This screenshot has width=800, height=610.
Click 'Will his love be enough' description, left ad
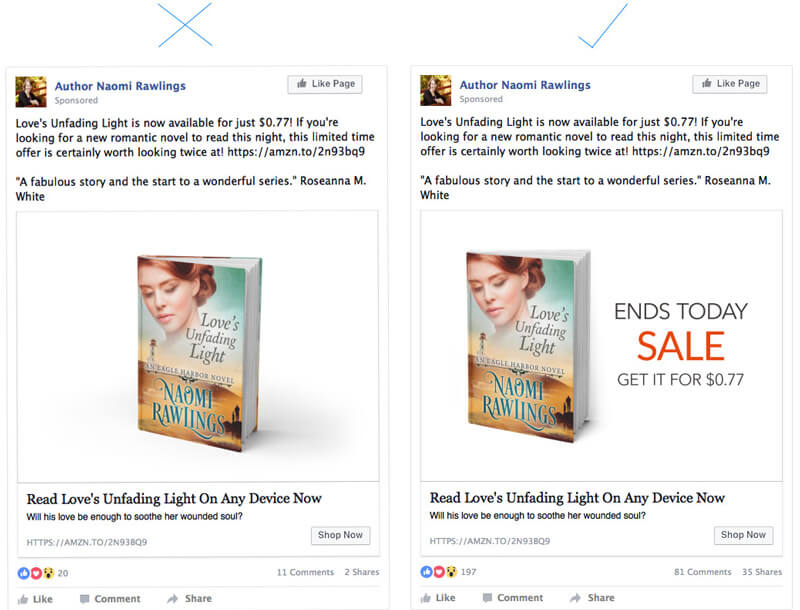[x=134, y=517]
